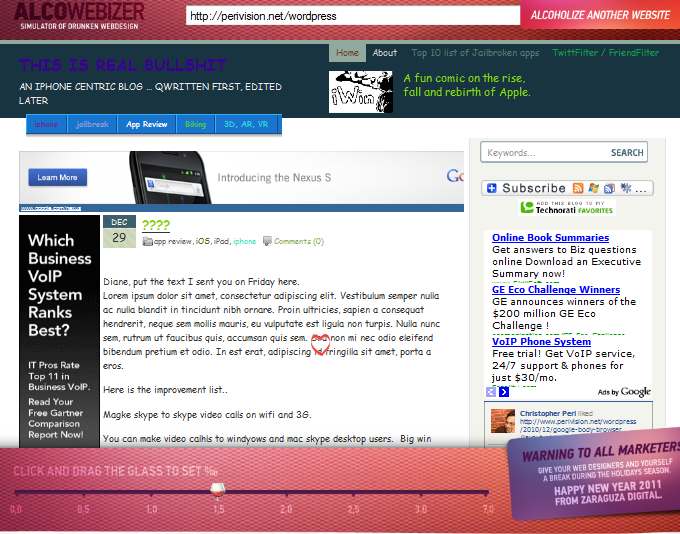The width and height of the screenshot is (680, 534).
Task: Click the www.google.com/nexus ad link
Action: [51, 209]
